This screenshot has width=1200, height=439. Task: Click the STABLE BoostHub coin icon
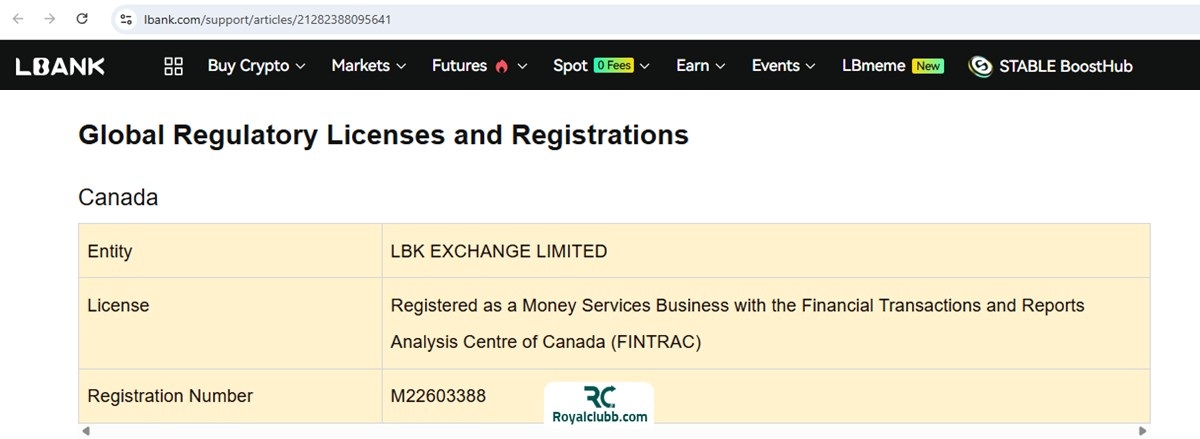[x=980, y=66]
